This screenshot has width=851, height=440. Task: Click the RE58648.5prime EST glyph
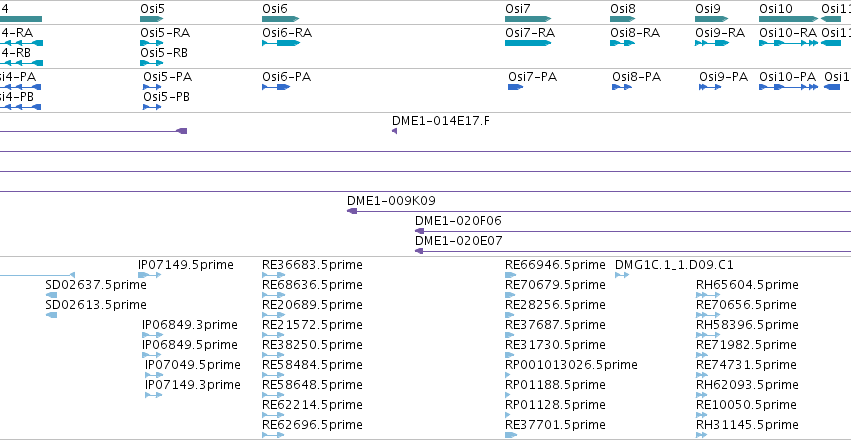click(274, 395)
